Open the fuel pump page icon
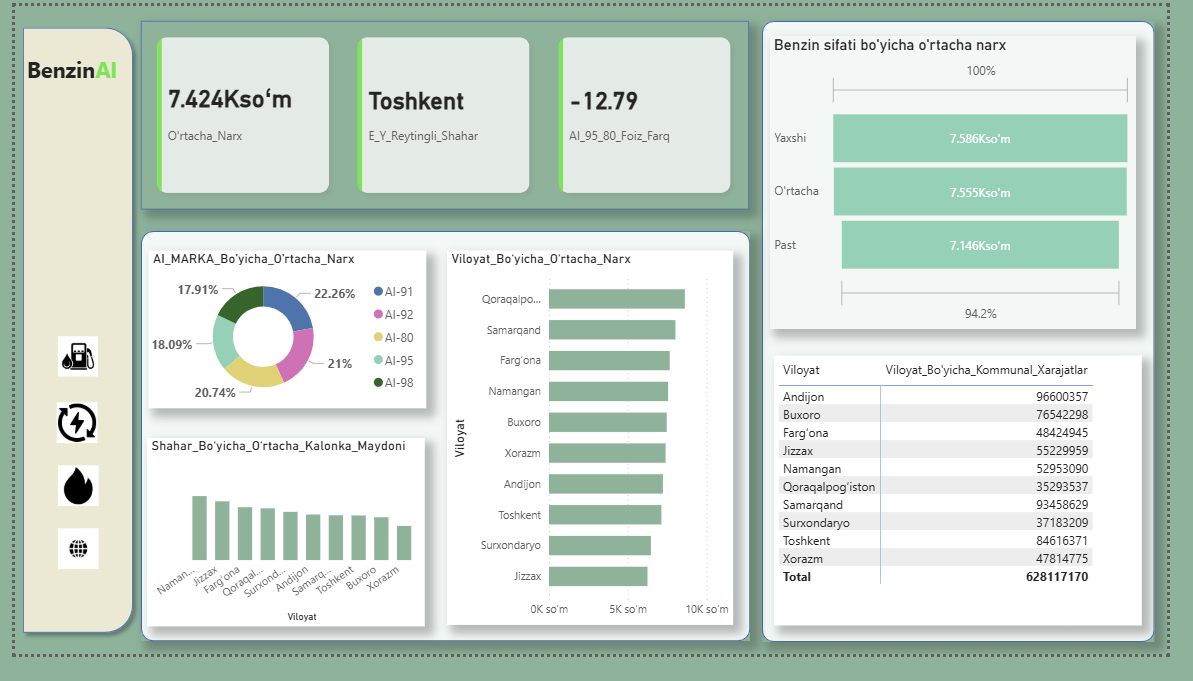Image resolution: width=1193 pixels, height=681 pixels. (x=78, y=357)
